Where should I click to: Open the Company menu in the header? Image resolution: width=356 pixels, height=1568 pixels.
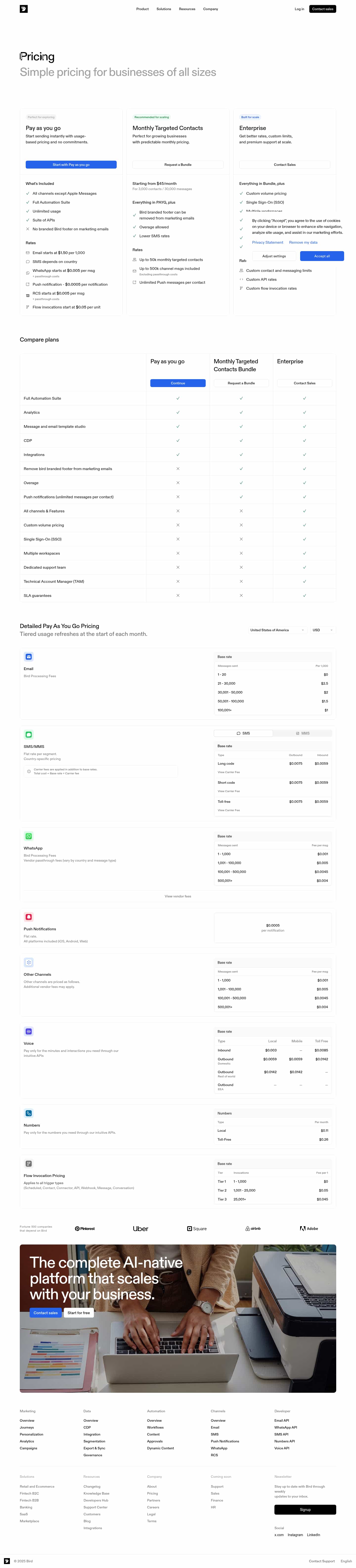211,9
